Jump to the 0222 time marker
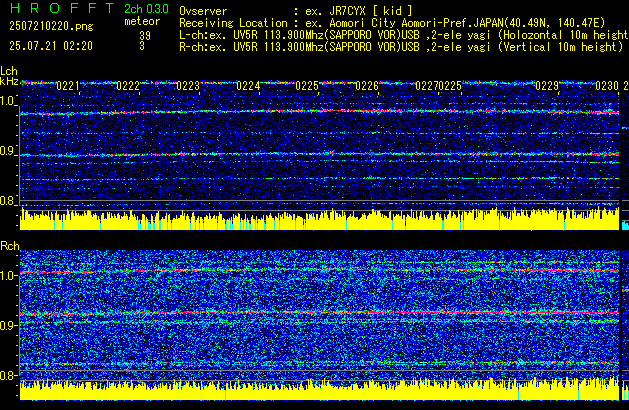629x410 pixels. click(x=128, y=86)
